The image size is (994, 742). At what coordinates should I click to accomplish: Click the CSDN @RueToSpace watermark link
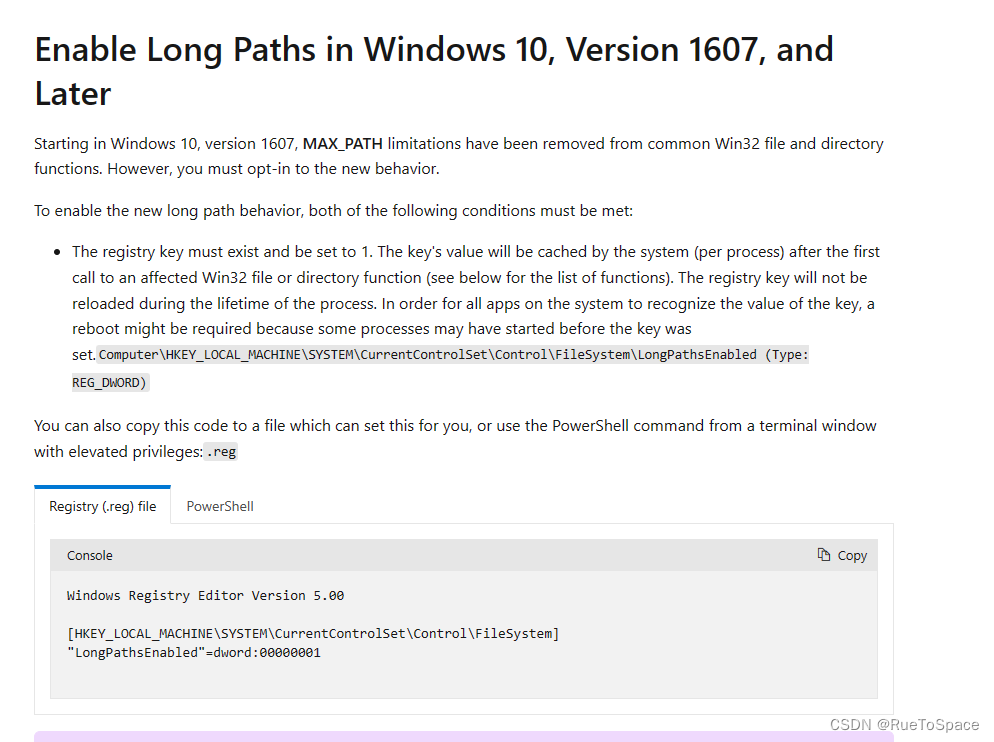[903, 724]
